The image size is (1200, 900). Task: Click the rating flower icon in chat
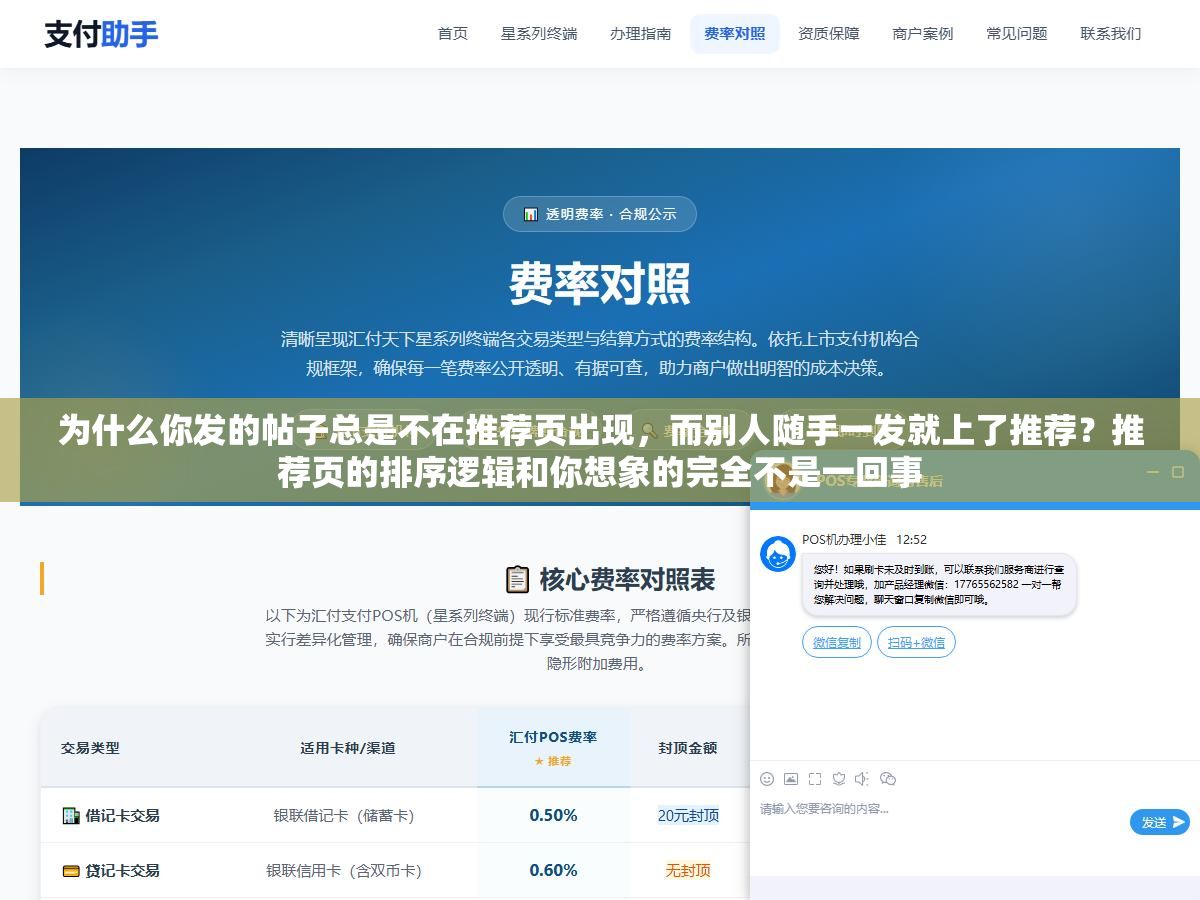[839, 779]
